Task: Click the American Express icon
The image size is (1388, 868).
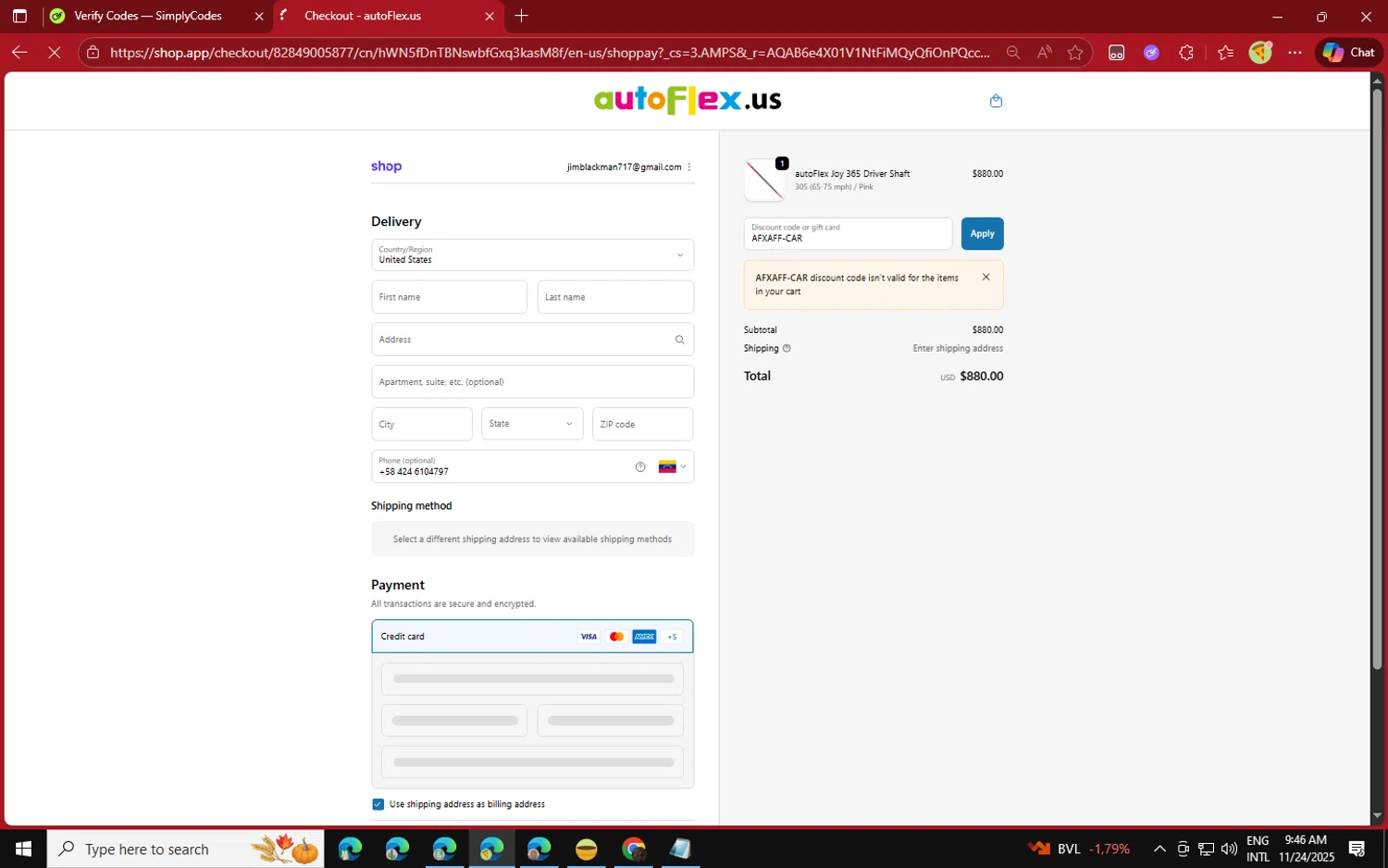Action: 644,637
